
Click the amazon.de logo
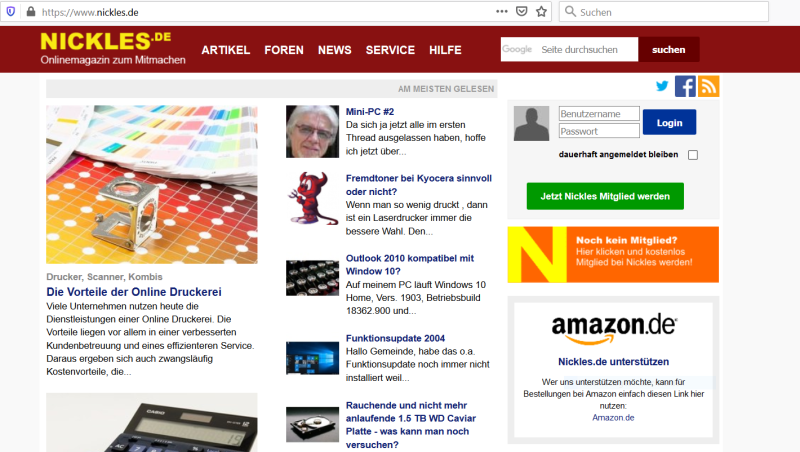click(x=614, y=329)
